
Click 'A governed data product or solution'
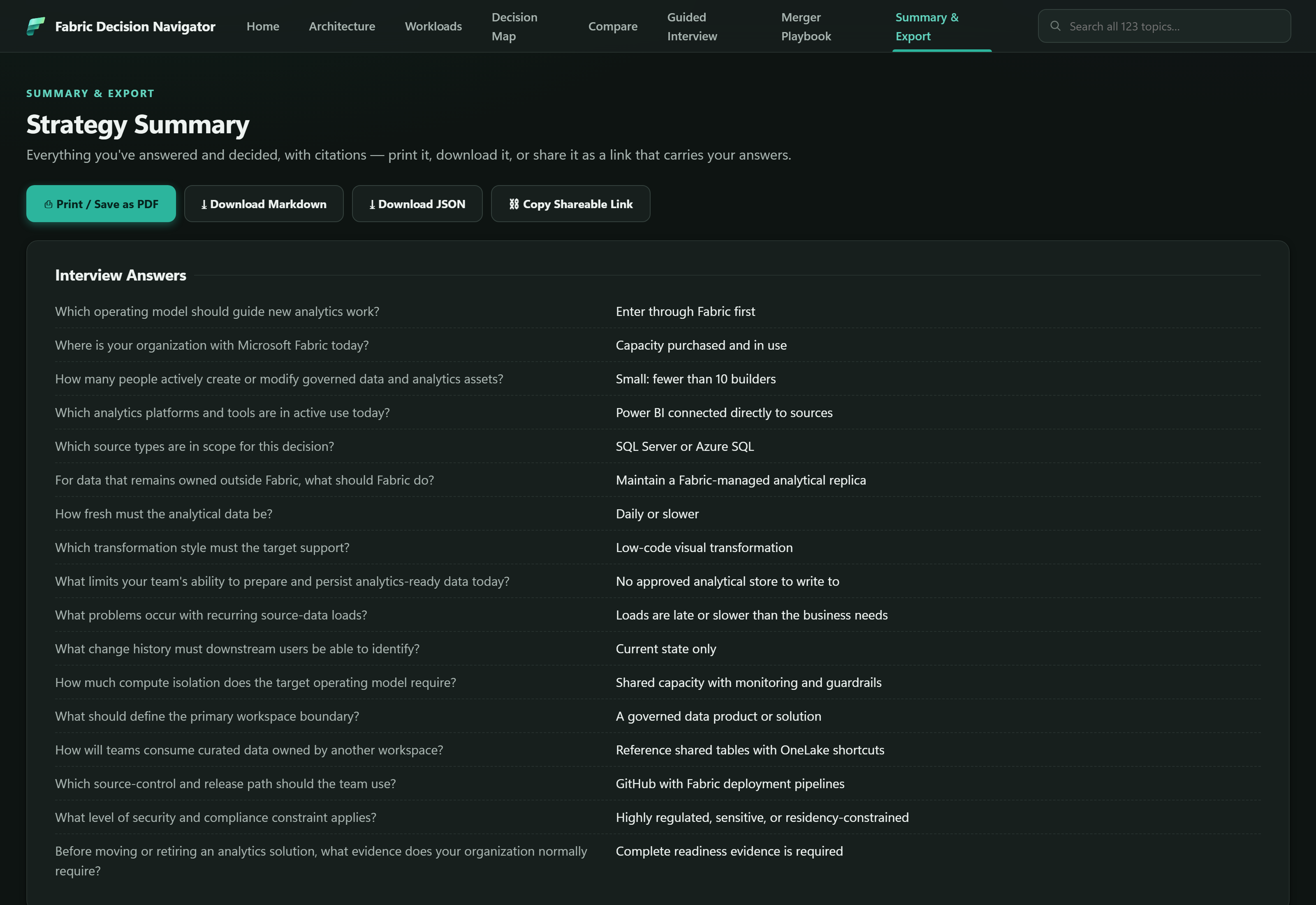click(718, 716)
